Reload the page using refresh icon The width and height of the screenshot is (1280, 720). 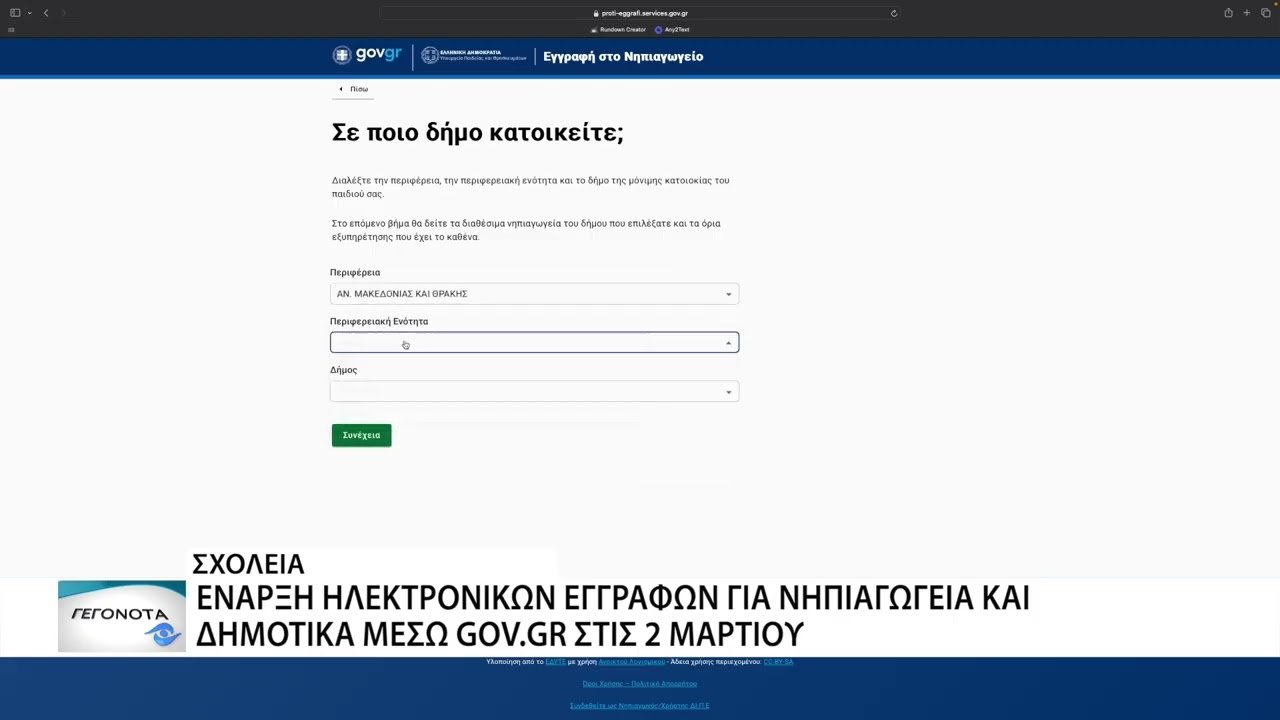tap(893, 14)
